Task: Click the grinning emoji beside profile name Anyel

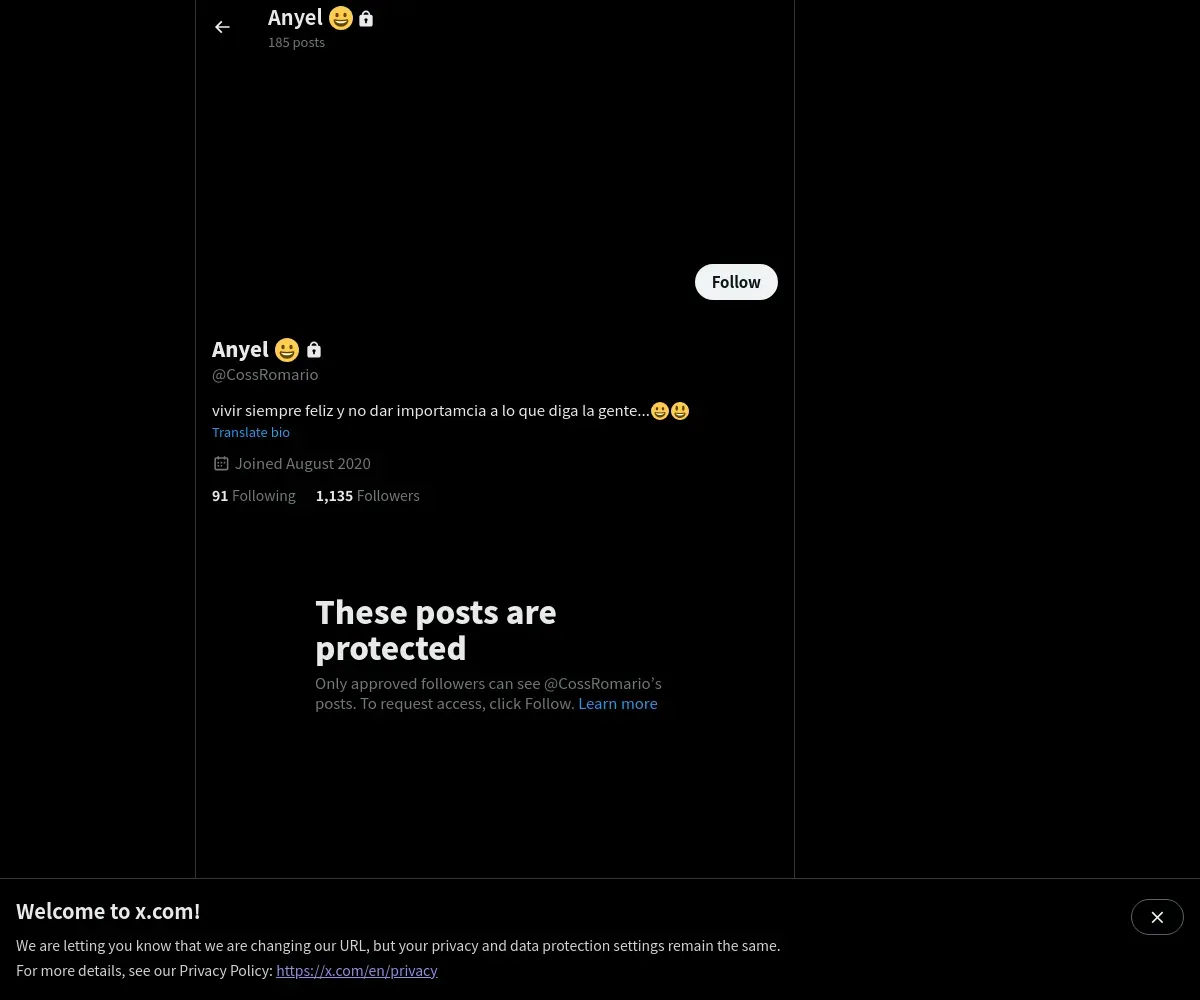Action: [x=287, y=350]
